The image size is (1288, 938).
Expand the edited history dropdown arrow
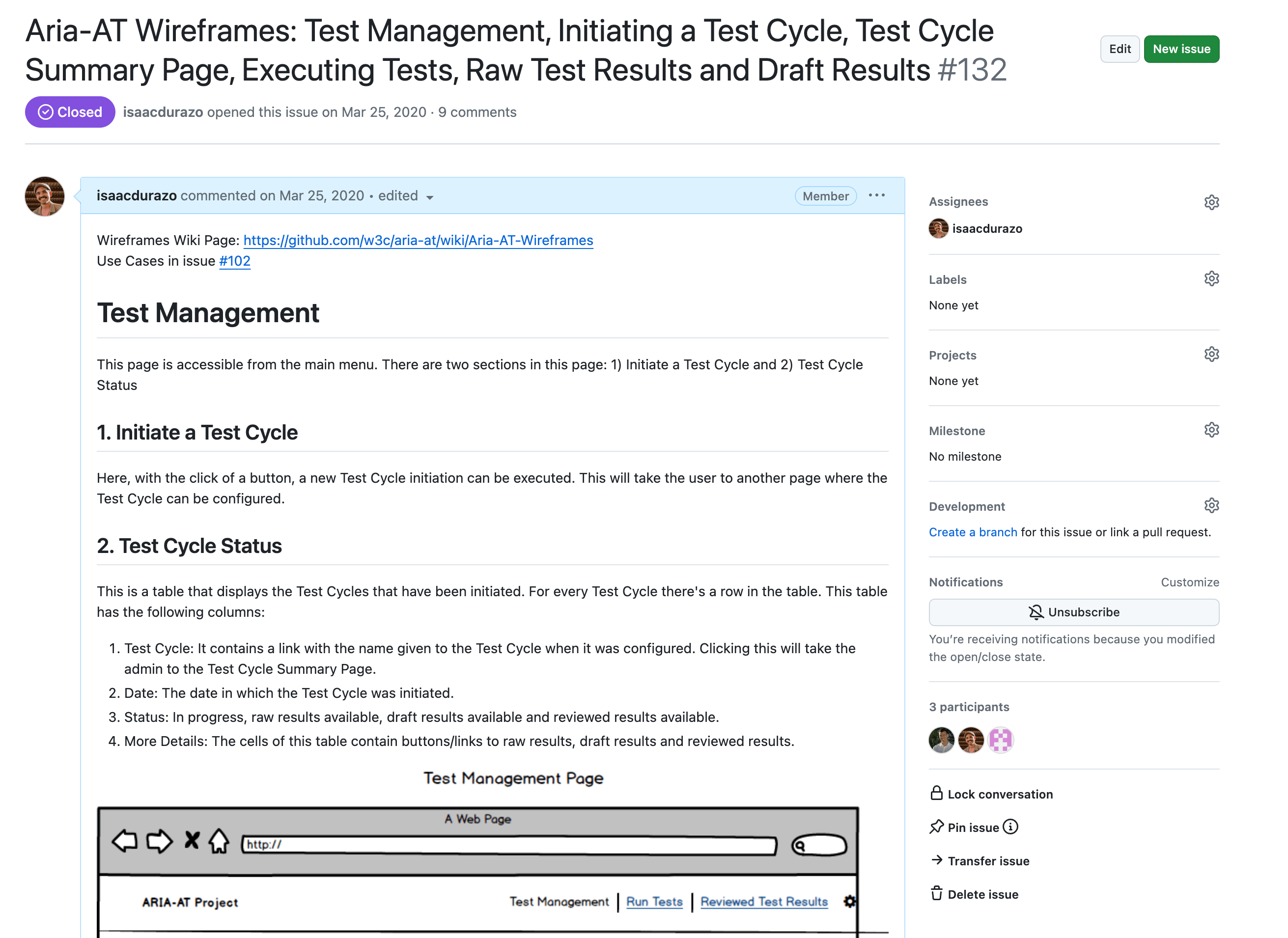(430, 197)
